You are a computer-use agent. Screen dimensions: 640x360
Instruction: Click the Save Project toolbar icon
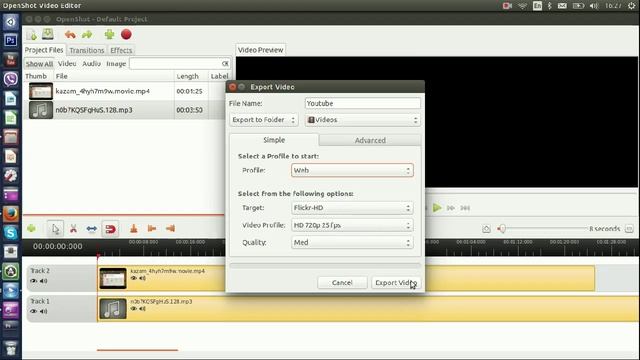coord(48,34)
